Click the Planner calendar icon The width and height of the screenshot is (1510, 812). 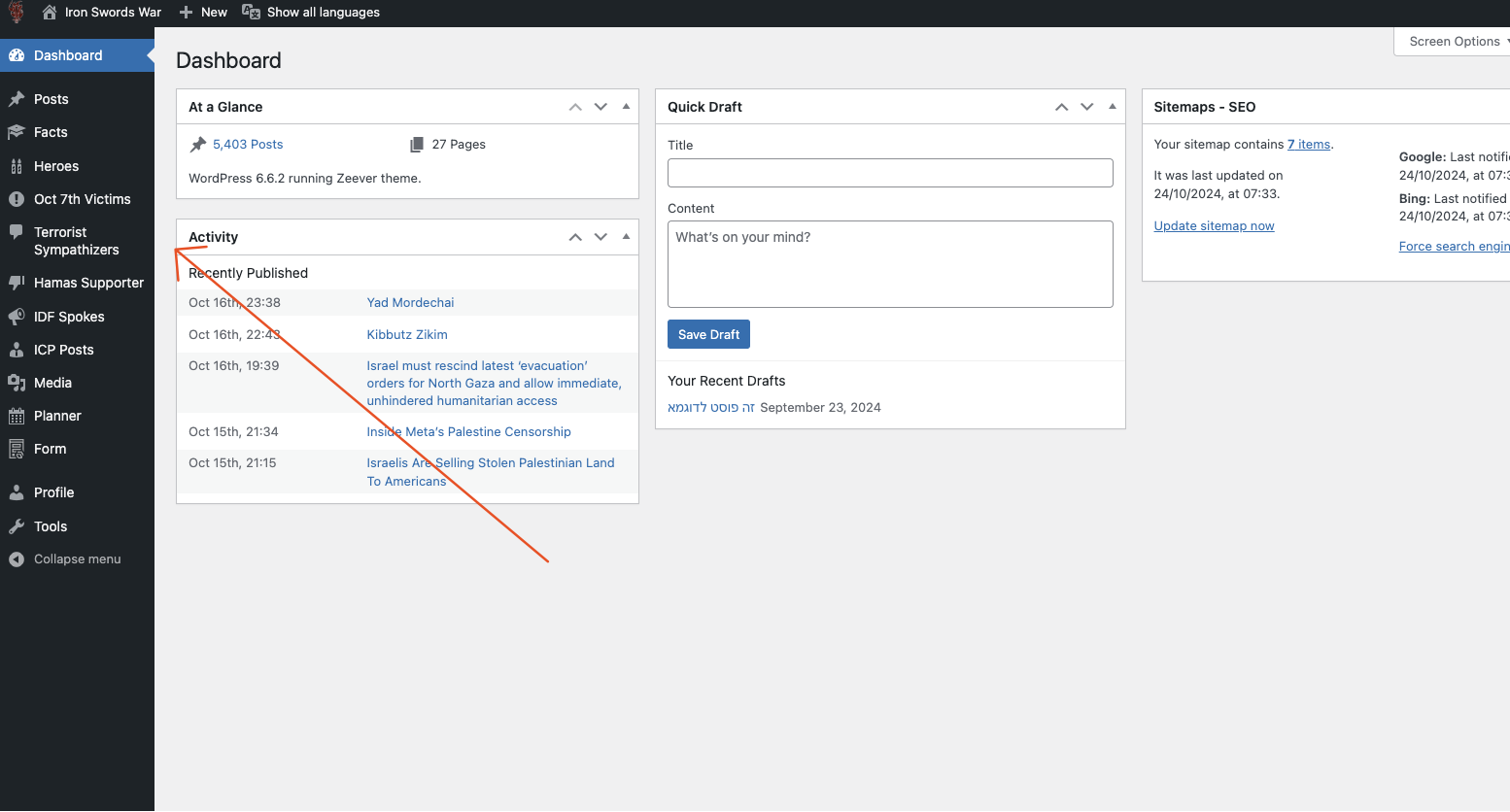pyautogui.click(x=17, y=416)
